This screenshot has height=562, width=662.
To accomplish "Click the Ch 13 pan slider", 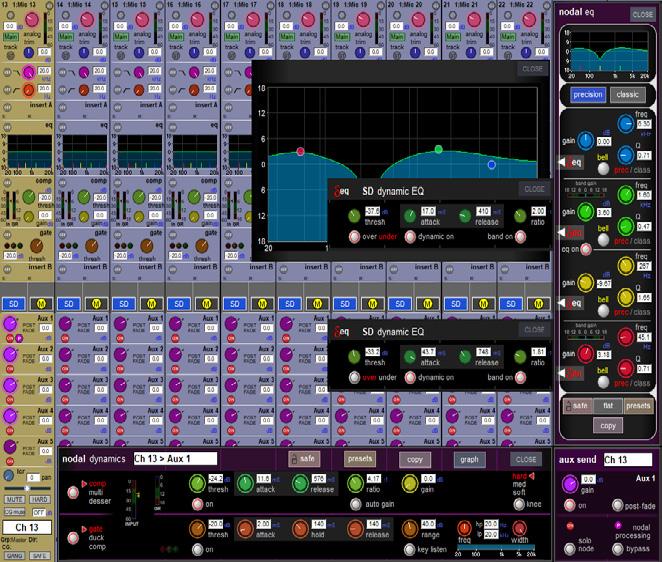I will pyautogui.click(x=27, y=488).
